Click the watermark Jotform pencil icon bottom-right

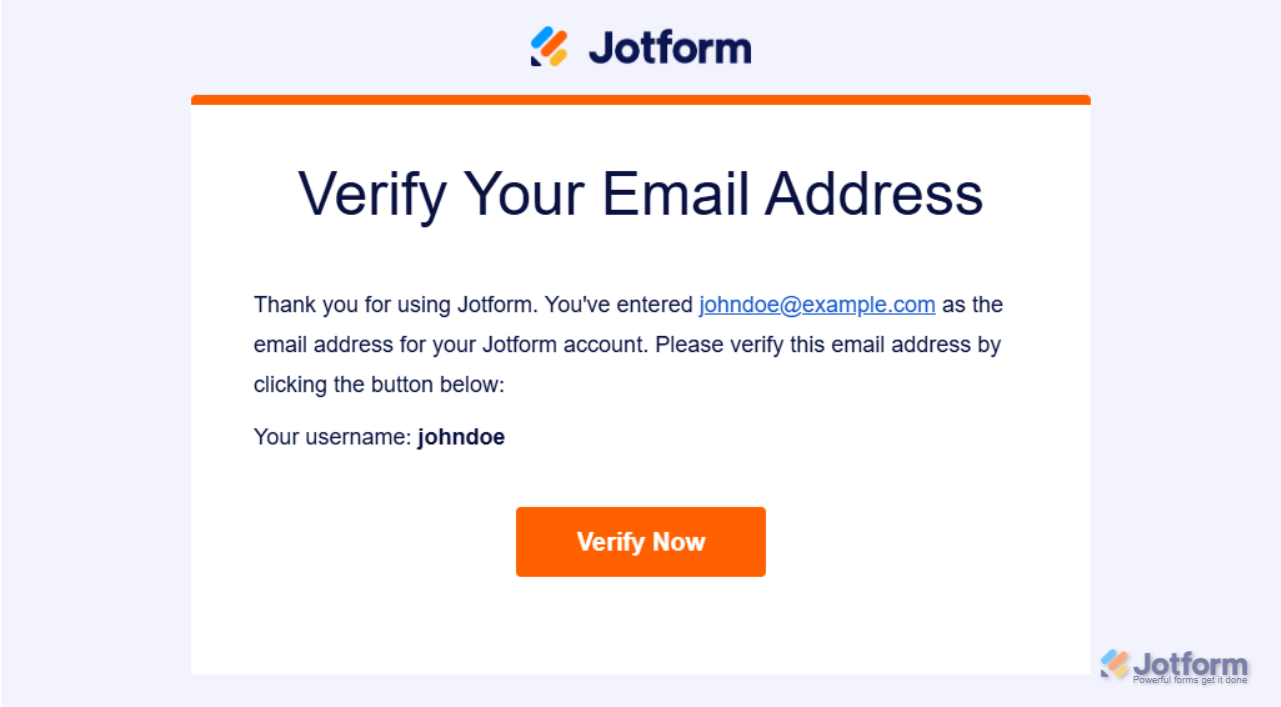point(1115,664)
